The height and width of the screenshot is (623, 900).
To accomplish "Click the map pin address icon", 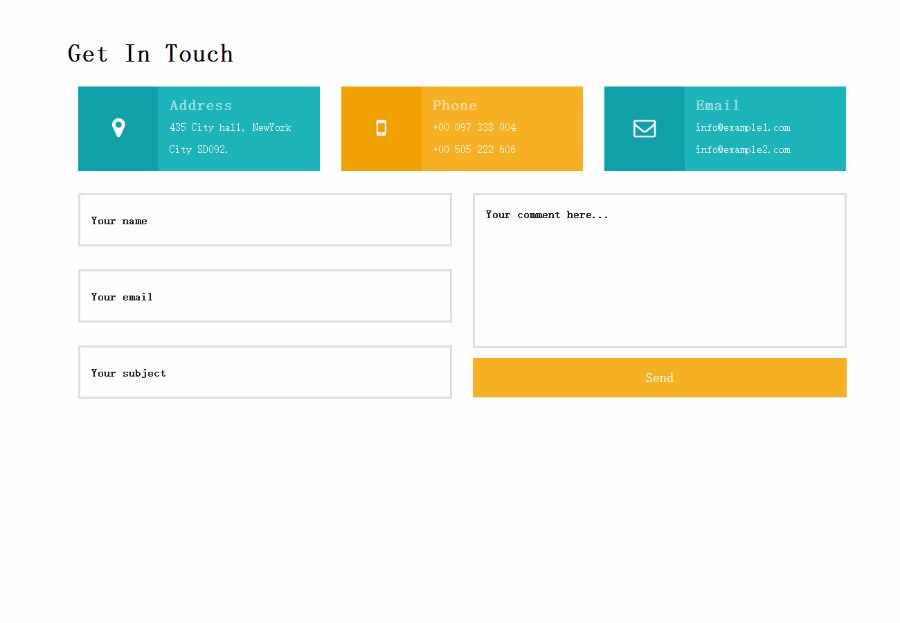I will (118, 128).
